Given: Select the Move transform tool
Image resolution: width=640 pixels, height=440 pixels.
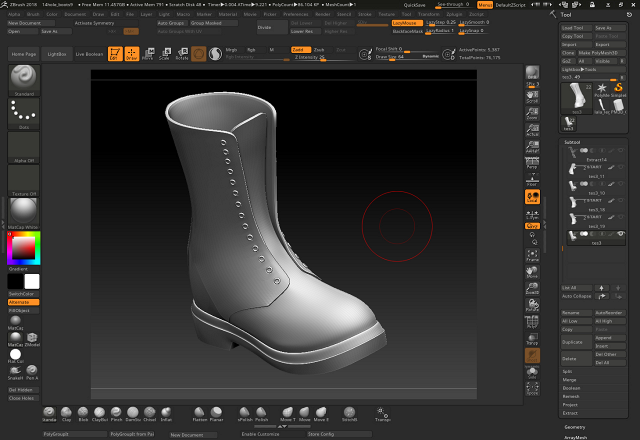Looking at the screenshot, I should click(x=148, y=53).
